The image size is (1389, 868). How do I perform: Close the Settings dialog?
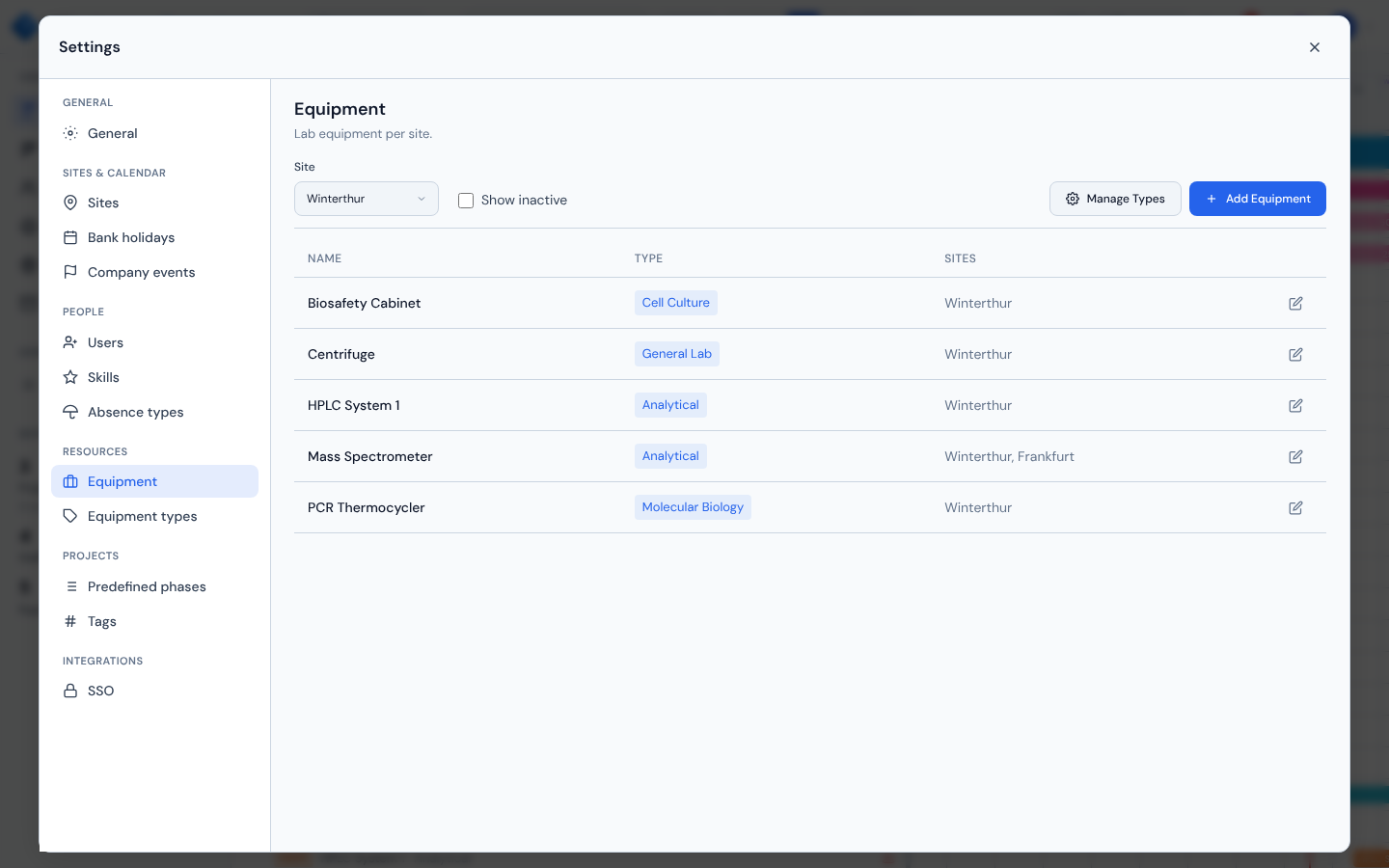tap(1314, 47)
